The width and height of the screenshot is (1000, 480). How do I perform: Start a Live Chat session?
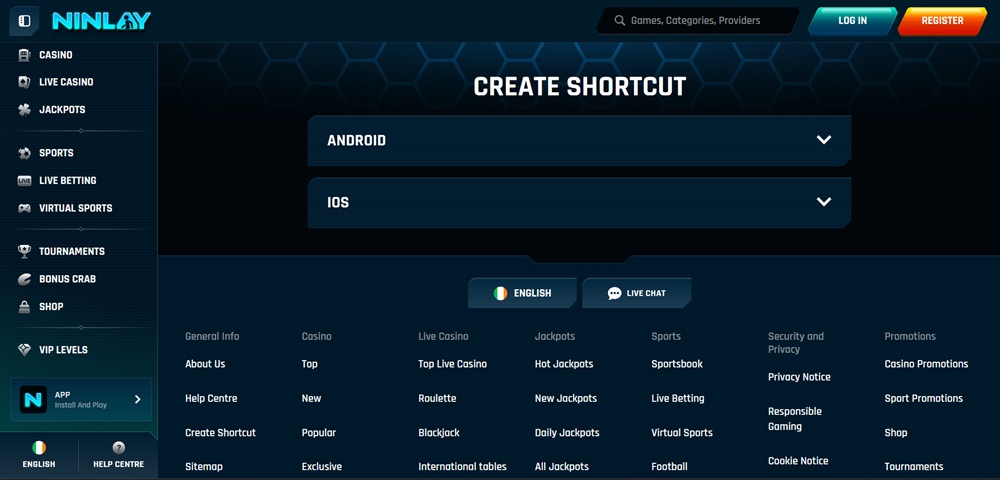tap(636, 293)
